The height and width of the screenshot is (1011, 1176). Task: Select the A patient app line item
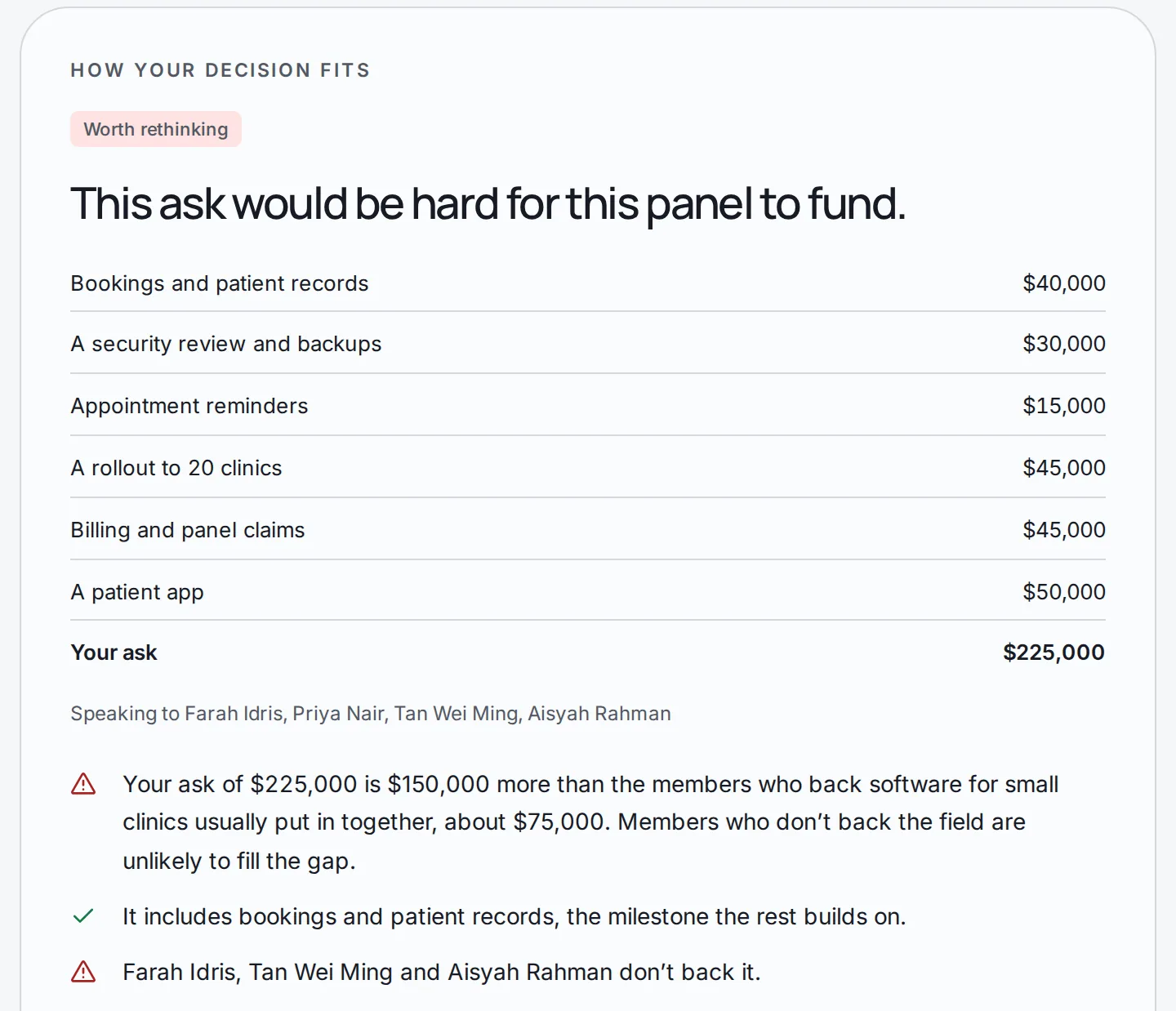[x=588, y=591]
